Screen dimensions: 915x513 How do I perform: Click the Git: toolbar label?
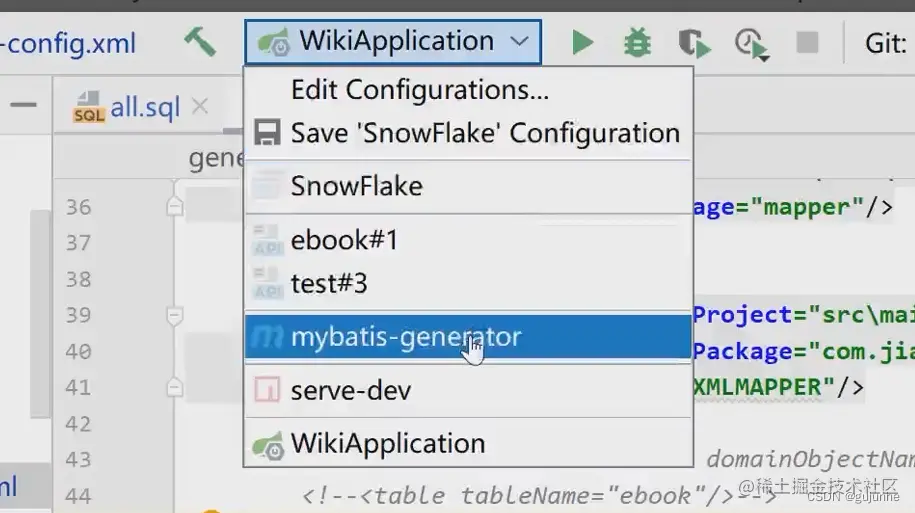click(886, 43)
